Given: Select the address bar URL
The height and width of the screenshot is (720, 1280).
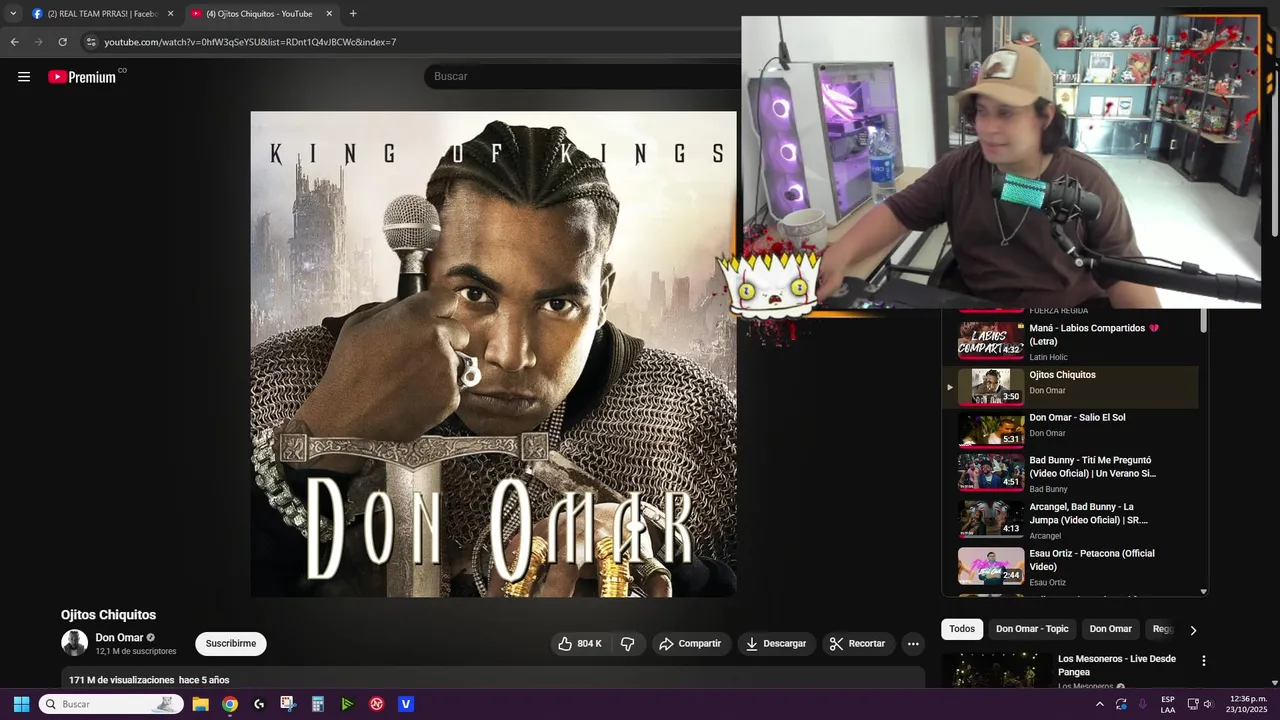Looking at the screenshot, I should pyautogui.click(x=250, y=42).
